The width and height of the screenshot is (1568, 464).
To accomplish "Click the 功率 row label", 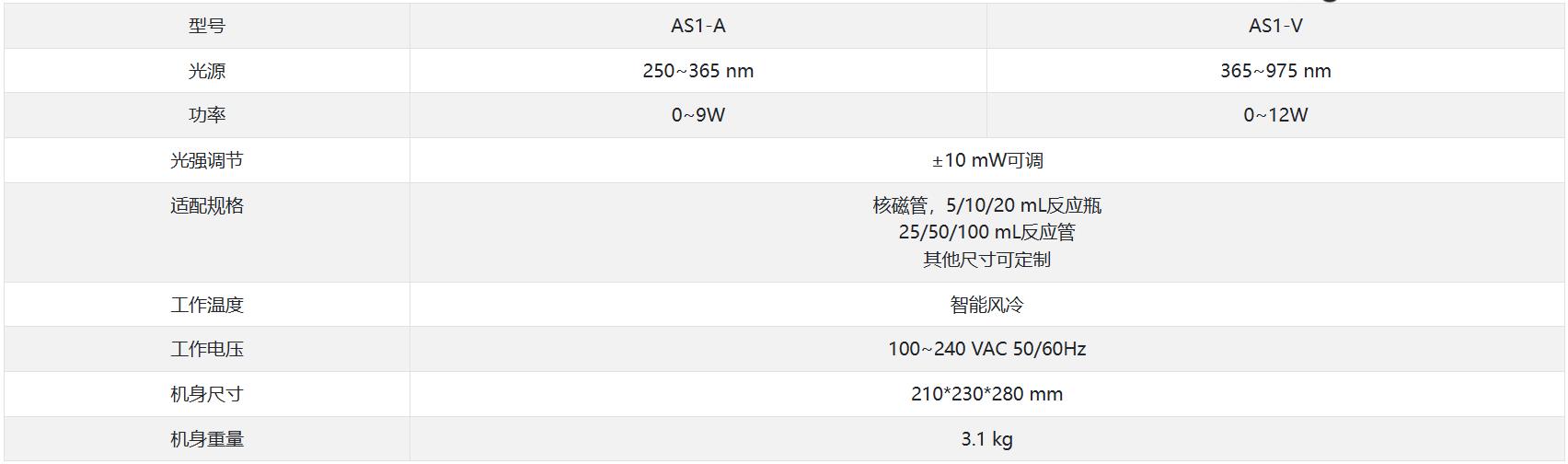I will pyautogui.click(x=207, y=115).
